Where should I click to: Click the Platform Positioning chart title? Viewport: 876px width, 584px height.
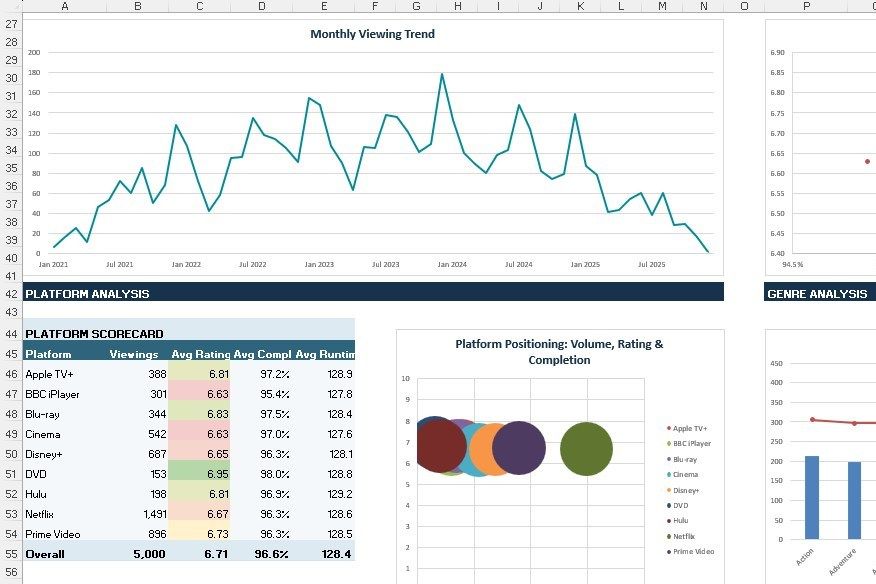coord(559,352)
